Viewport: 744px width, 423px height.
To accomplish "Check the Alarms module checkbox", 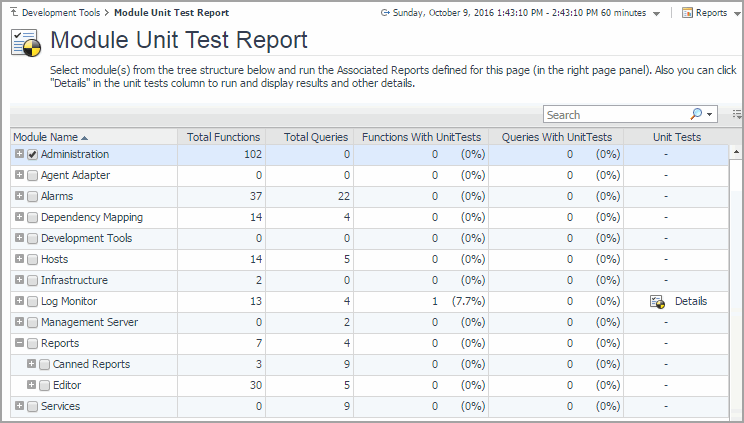I will click(33, 196).
